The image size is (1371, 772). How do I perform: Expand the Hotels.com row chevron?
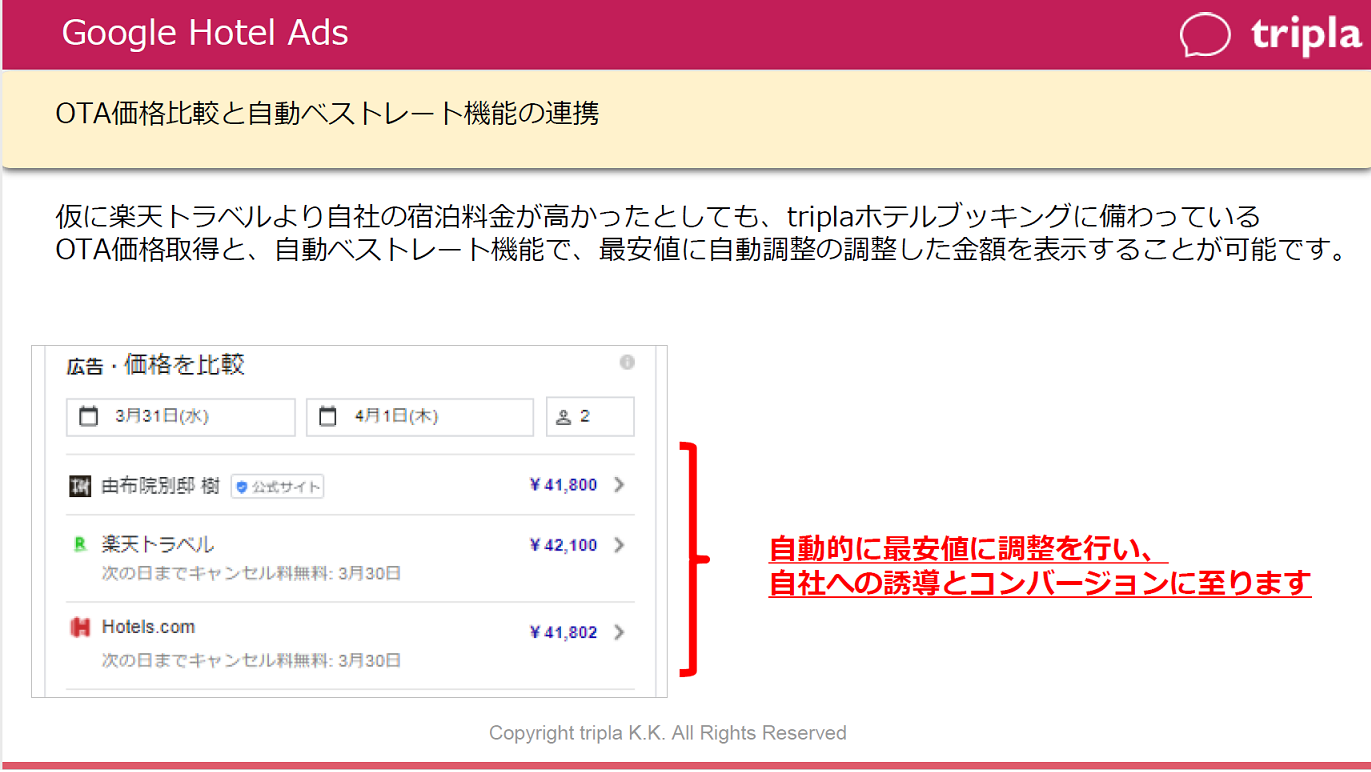[x=619, y=632]
